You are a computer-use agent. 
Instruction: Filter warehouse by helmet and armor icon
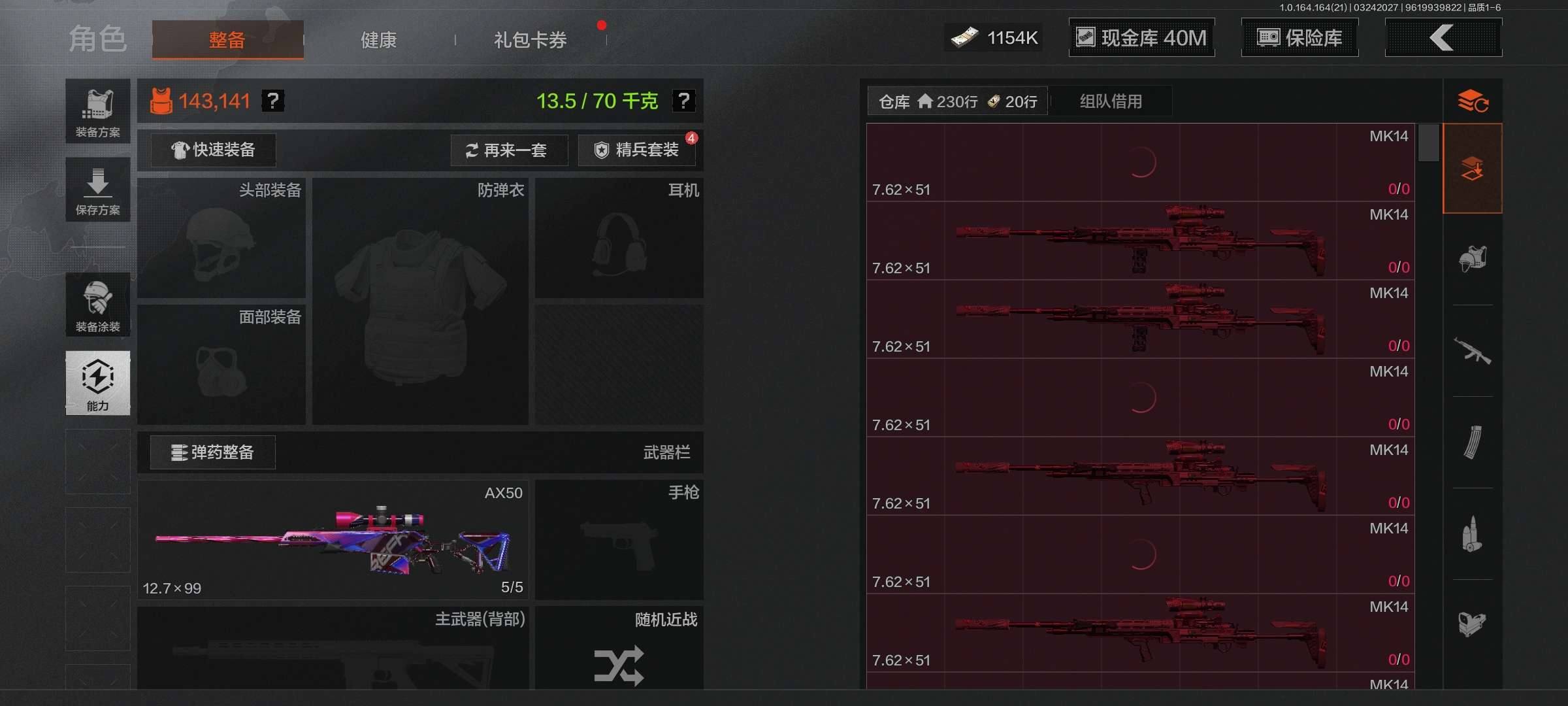[x=1473, y=259]
